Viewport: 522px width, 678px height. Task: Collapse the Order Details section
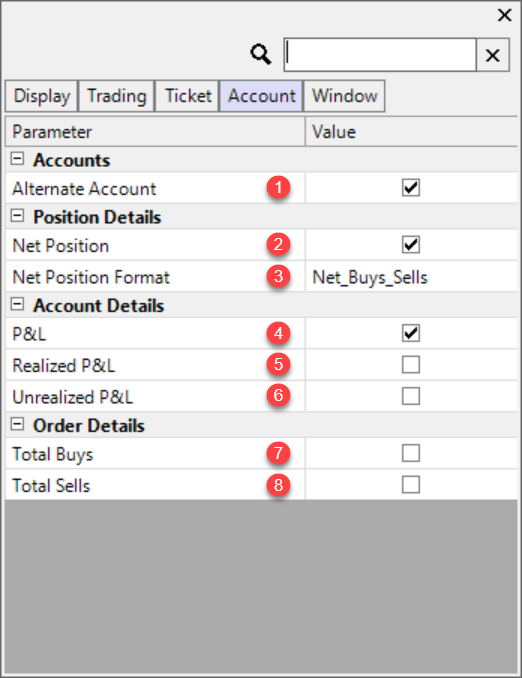click(17, 424)
